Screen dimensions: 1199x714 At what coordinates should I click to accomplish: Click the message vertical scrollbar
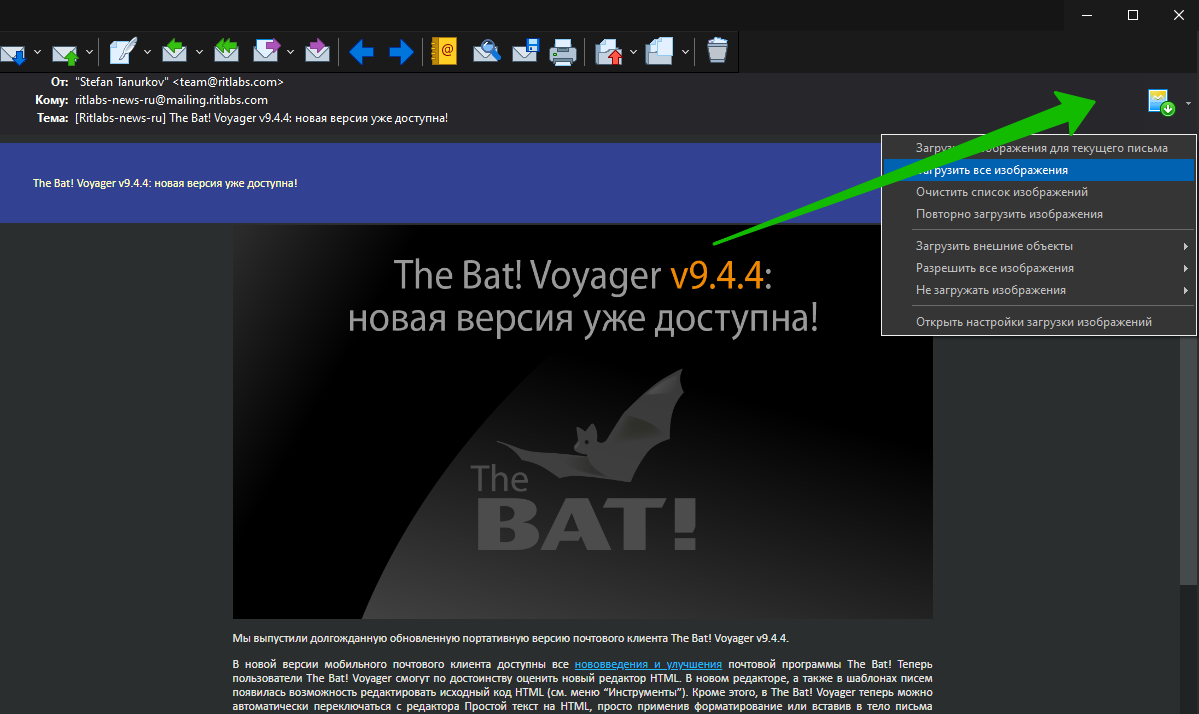1188,459
